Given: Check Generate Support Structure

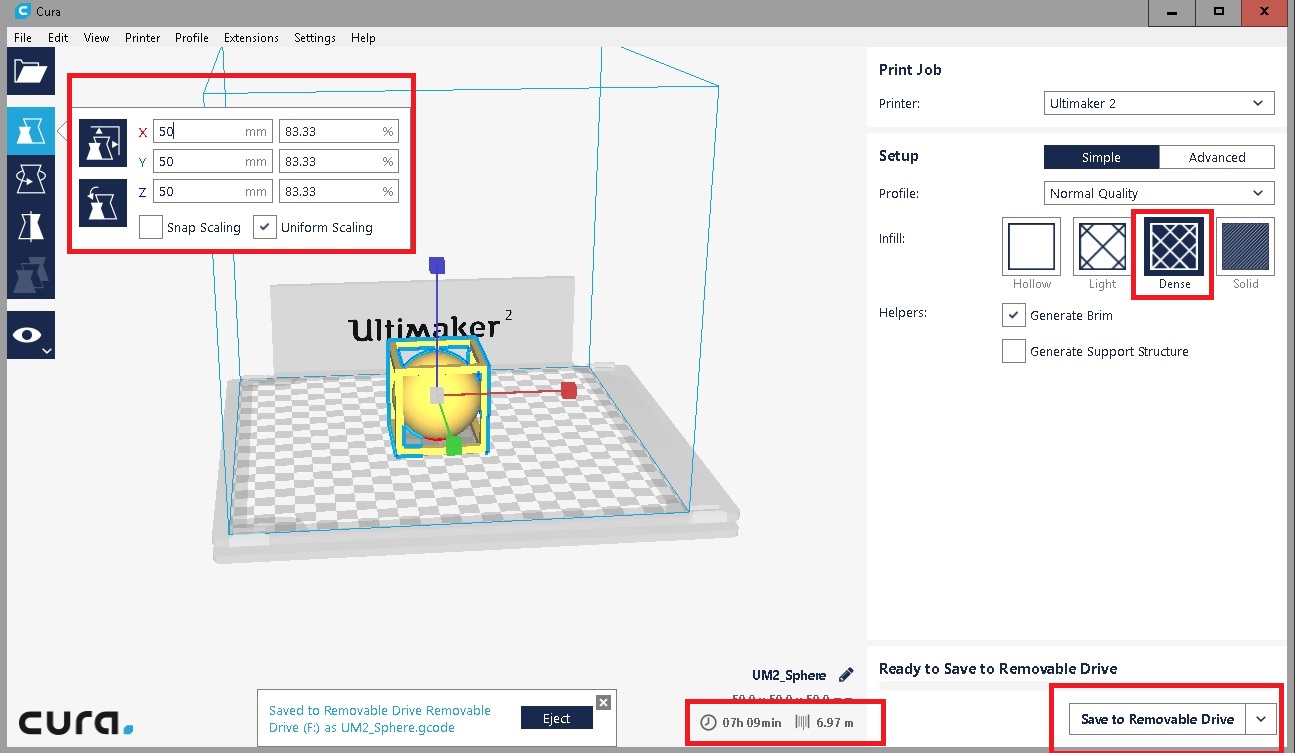Looking at the screenshot, I should pos(1014,351).
